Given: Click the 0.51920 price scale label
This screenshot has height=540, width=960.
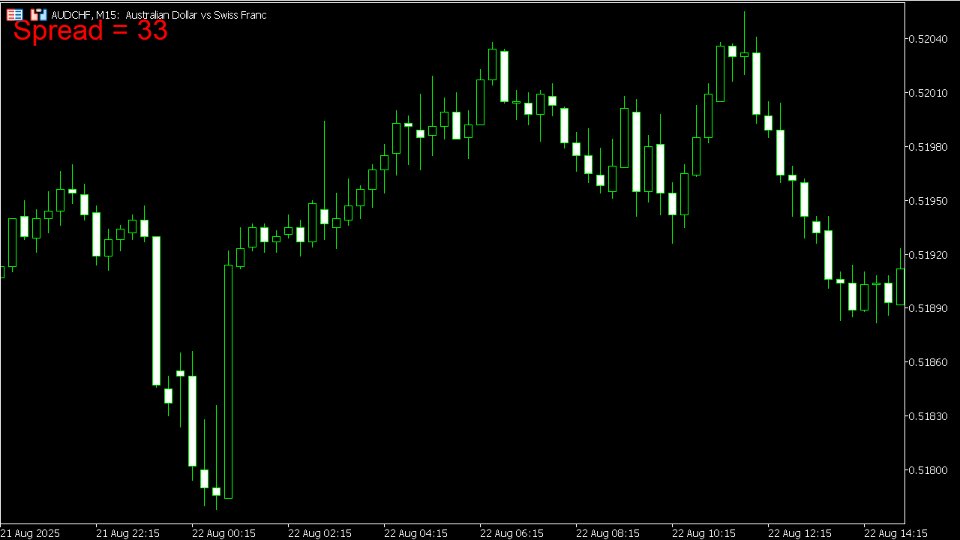Looking at the screenshot, I should 928,255.
